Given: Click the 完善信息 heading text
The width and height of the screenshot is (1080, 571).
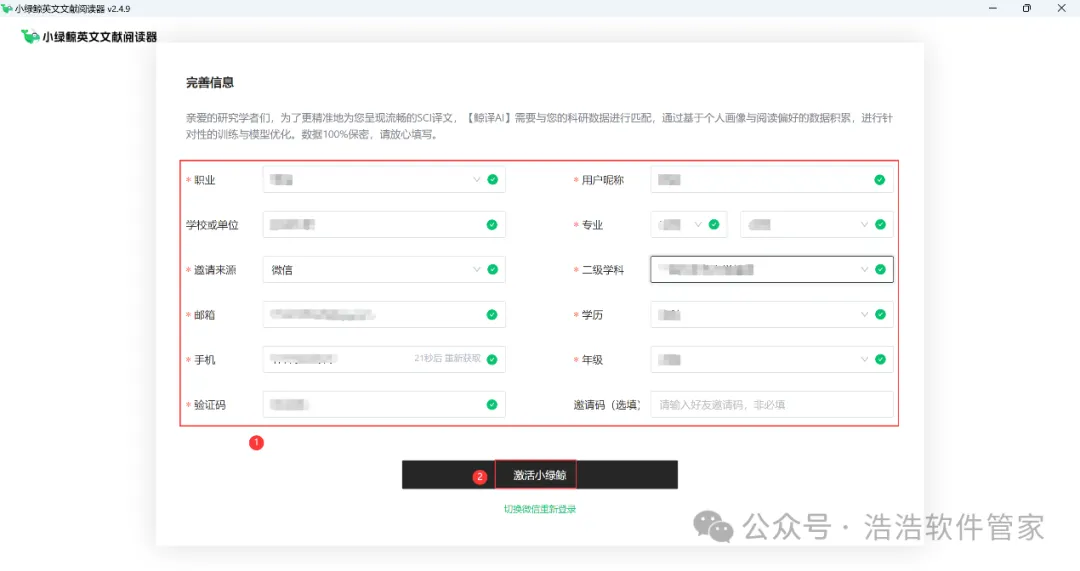Looking at the screenshot, I should tap(209, 83).
